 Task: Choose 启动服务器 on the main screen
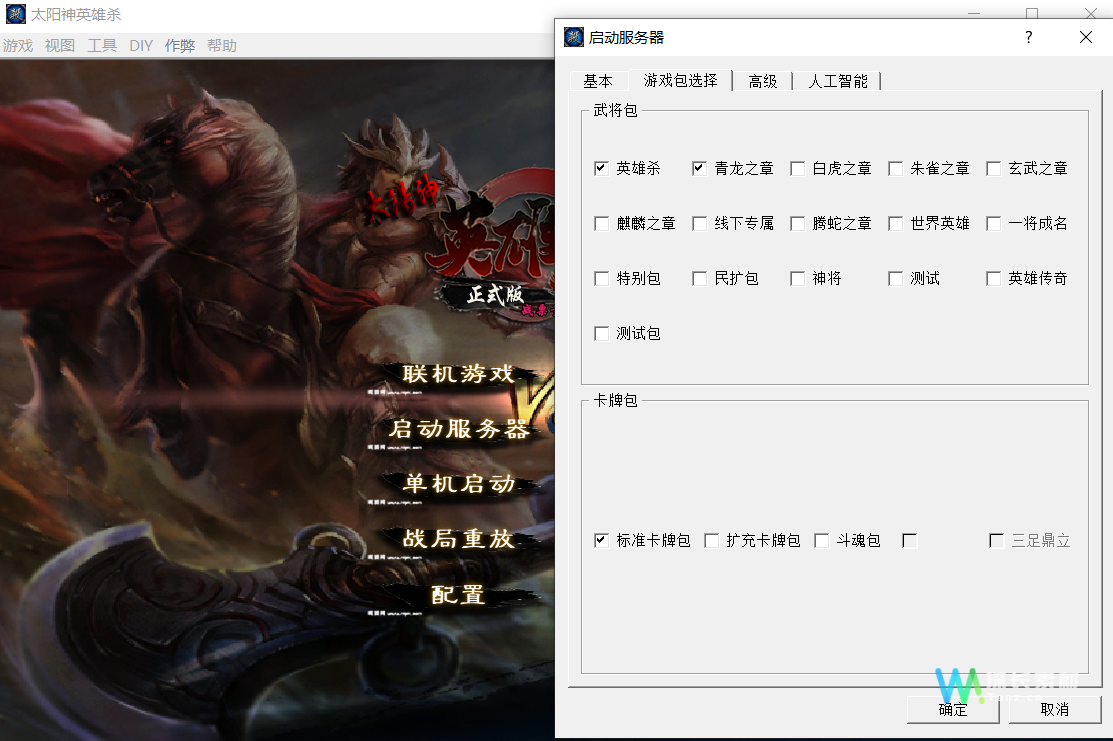click(459, 429)
